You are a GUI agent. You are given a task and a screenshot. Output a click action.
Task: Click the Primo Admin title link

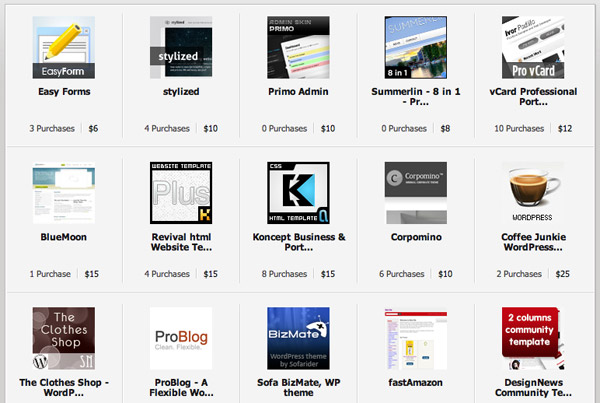[298, 91]
